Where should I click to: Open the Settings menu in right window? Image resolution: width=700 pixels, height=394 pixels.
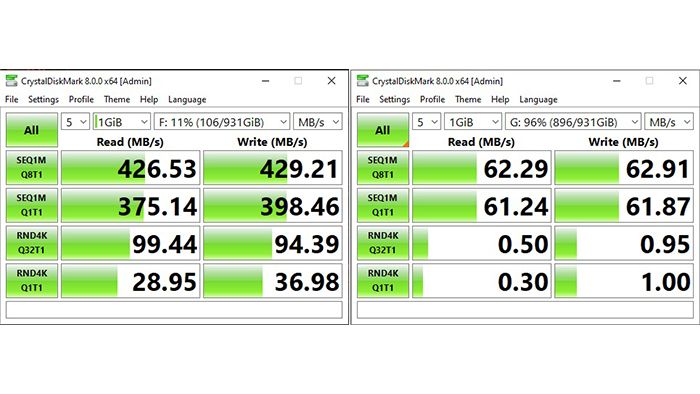coord(395,99)
